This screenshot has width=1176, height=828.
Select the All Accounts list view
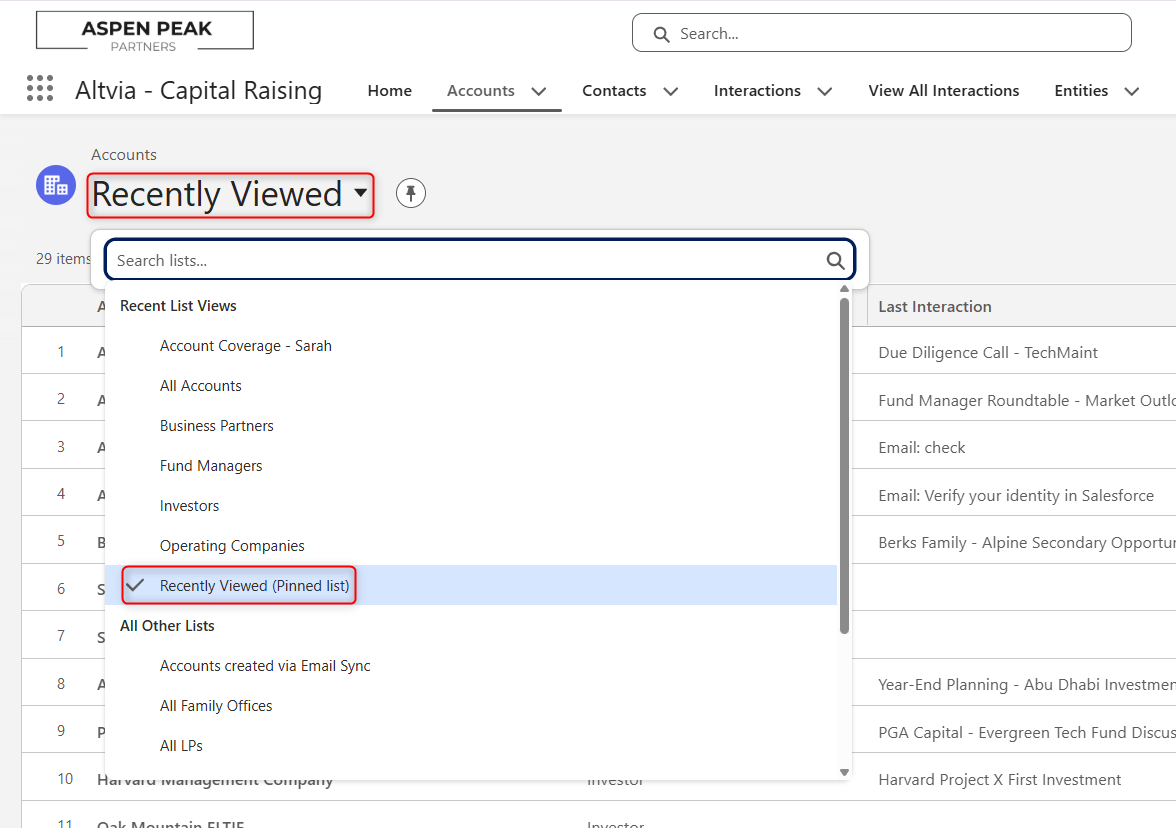coord(201,386)
